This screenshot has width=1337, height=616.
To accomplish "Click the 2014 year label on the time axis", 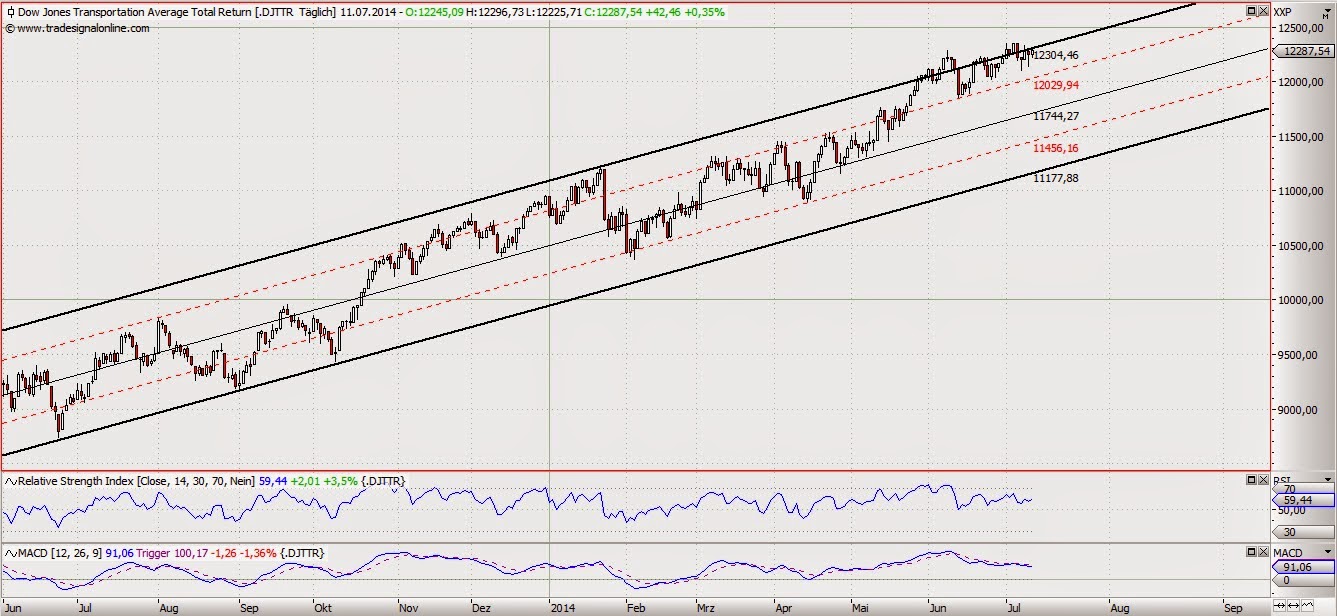I will coord(562,606).
